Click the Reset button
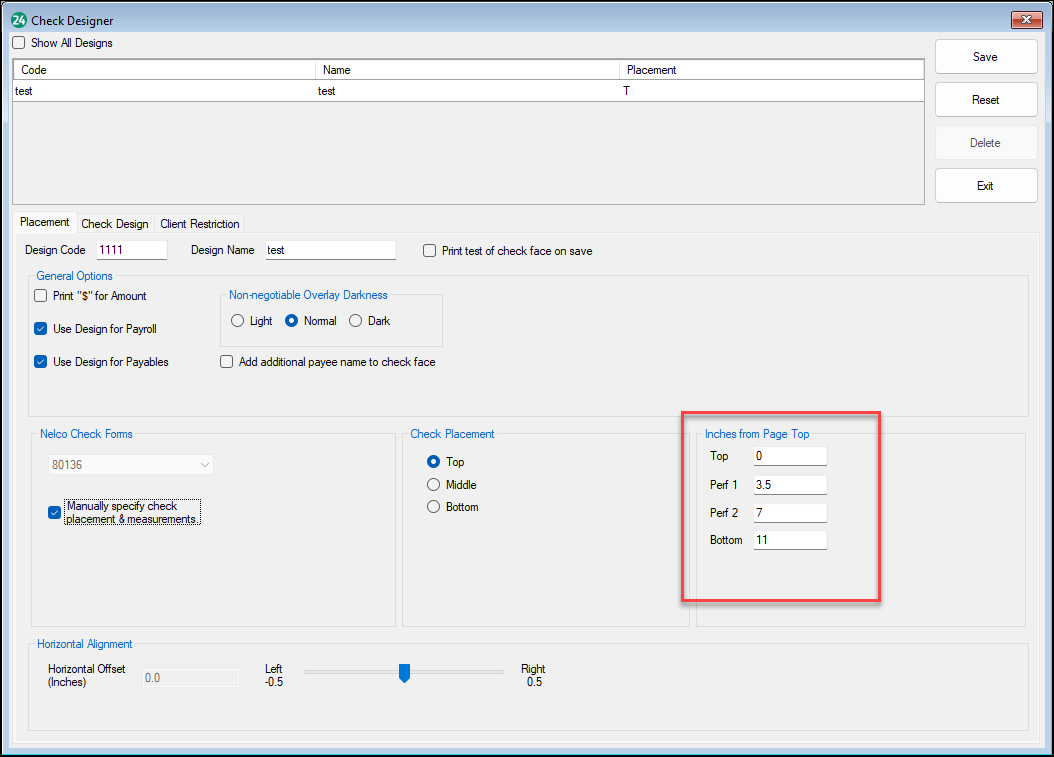The height and width of the screenshot is (757, 1054). [985, 100]
